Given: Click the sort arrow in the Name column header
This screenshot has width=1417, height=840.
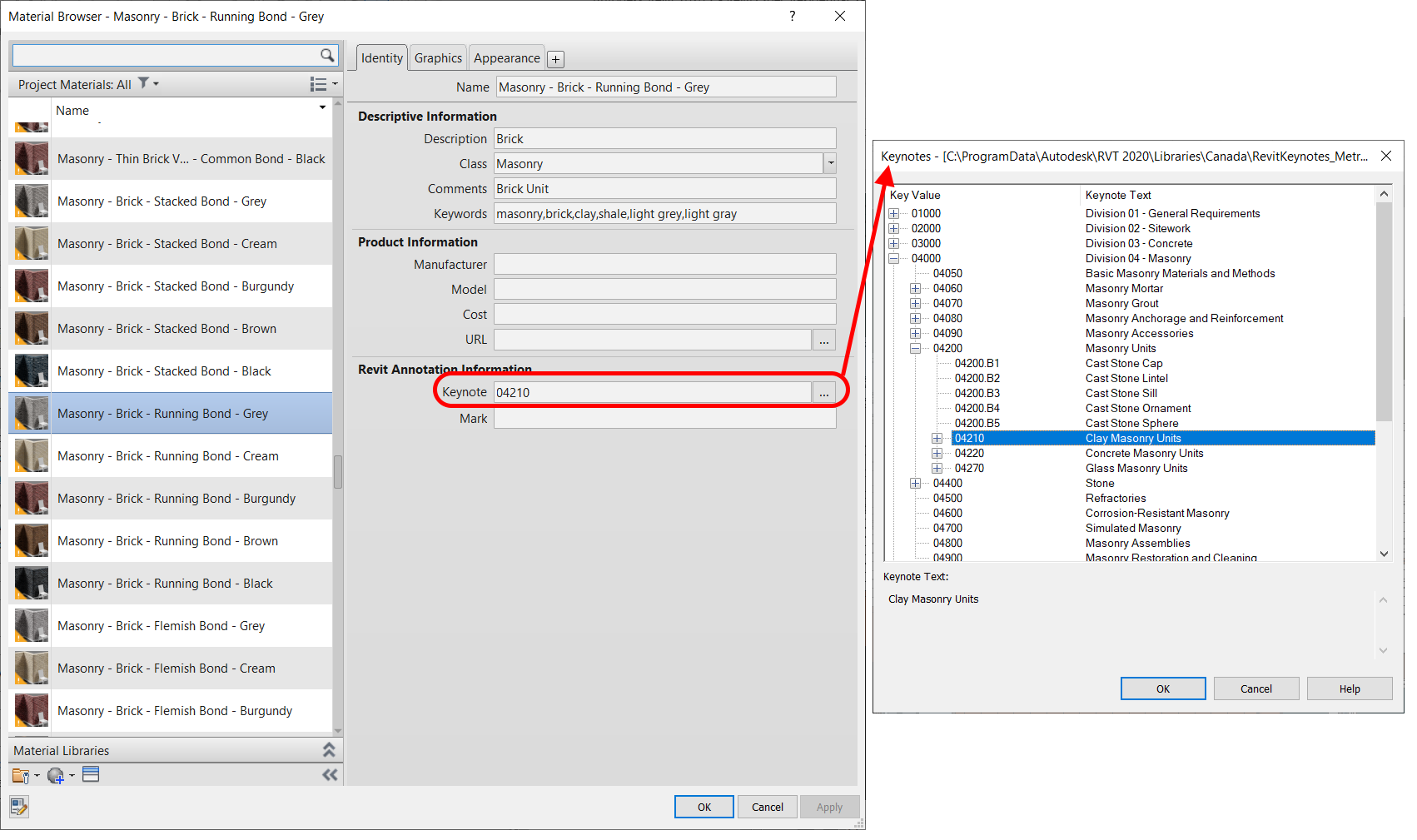Looking at the screenshot, I should [322, 107].
